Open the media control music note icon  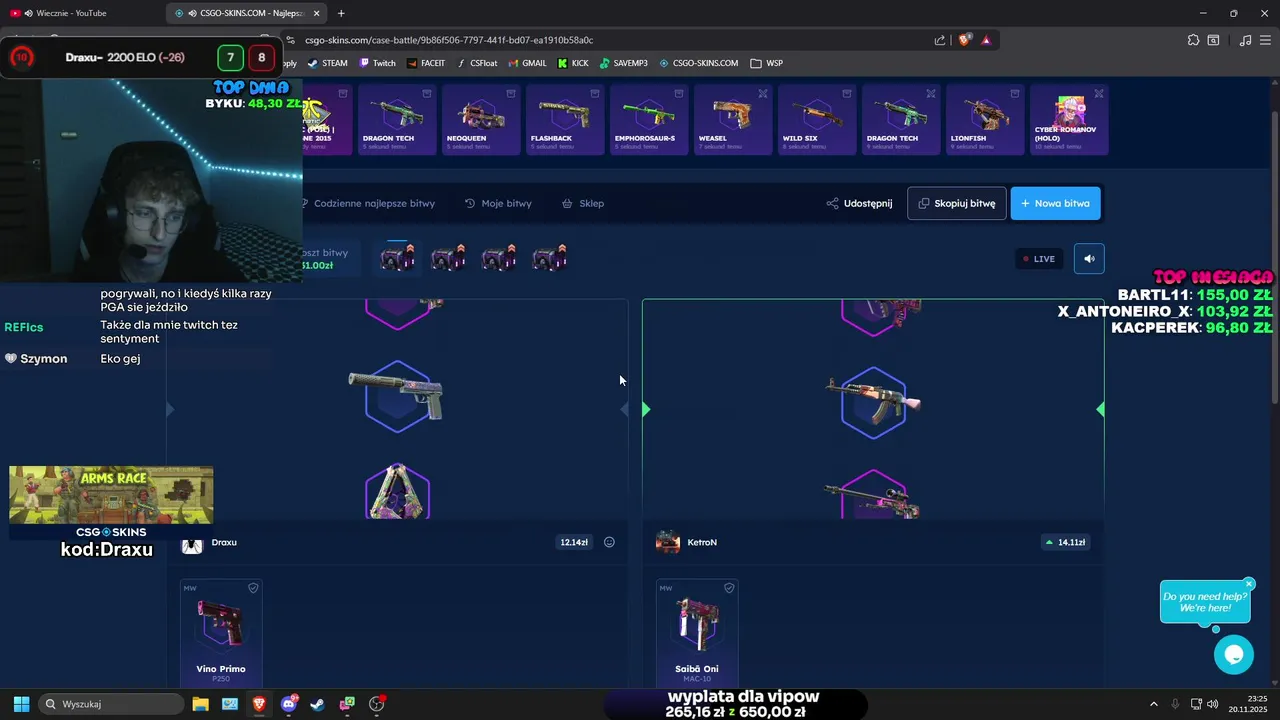pos(1245,40)
